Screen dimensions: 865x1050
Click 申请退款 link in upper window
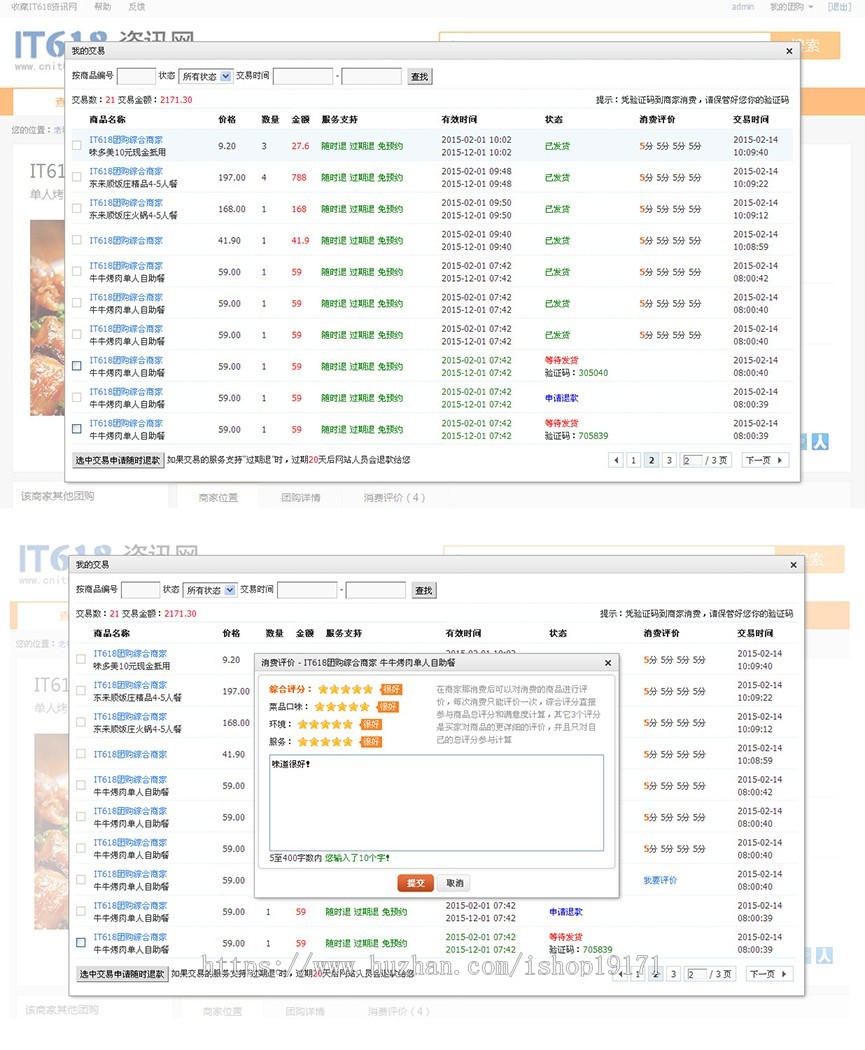click(x=562, y=398)
